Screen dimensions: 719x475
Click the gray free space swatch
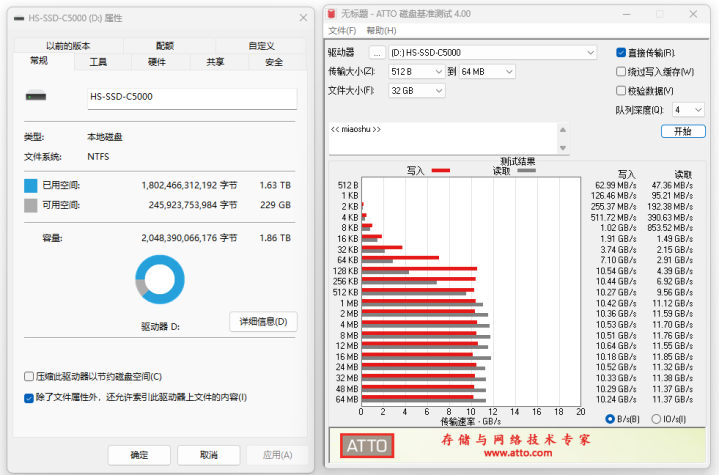pos(31,205)
